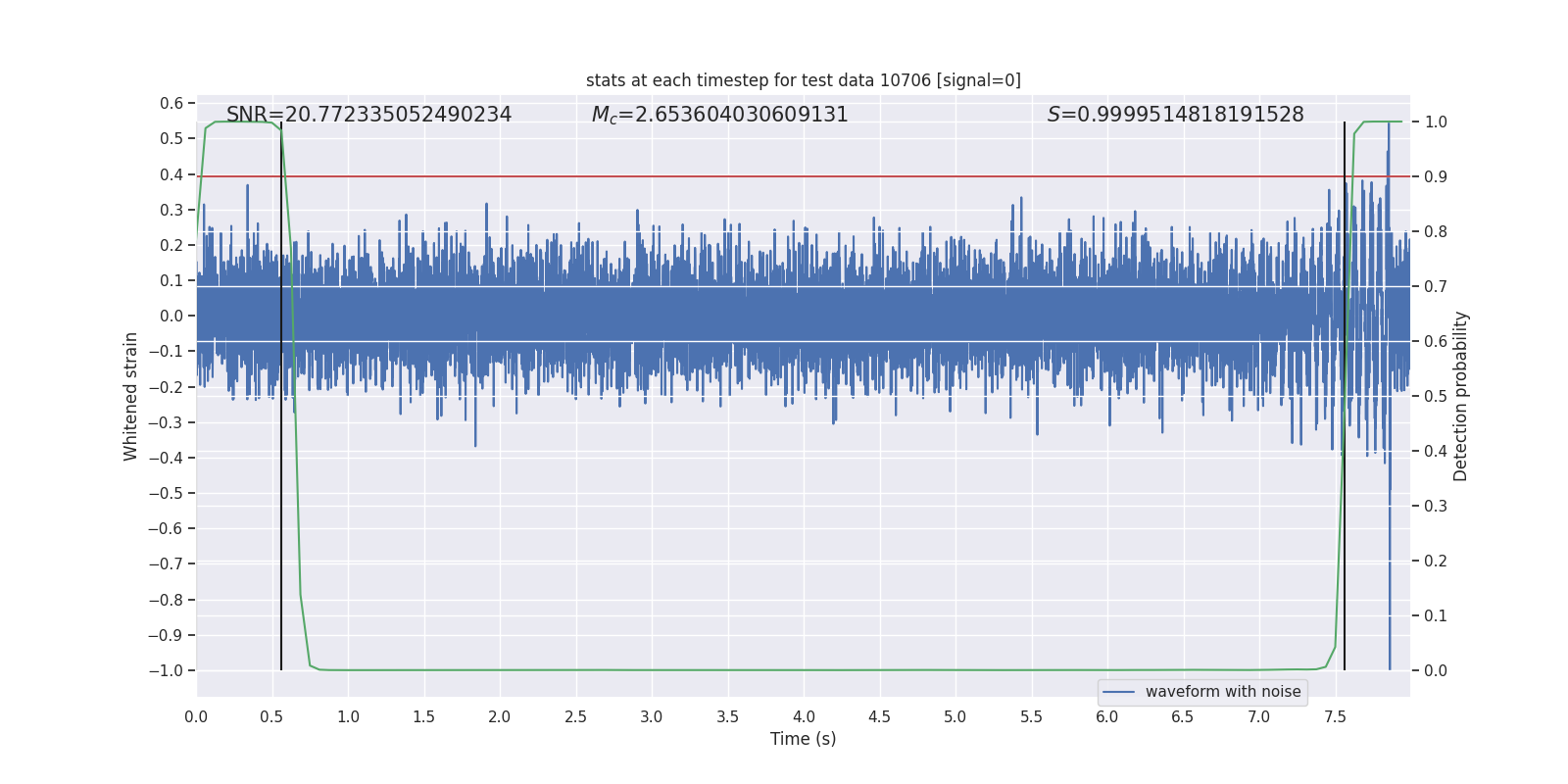Screen dimensions: 1568x784
Task: Click the 2.5 tick label on time axis
Action: pos(575,717)
